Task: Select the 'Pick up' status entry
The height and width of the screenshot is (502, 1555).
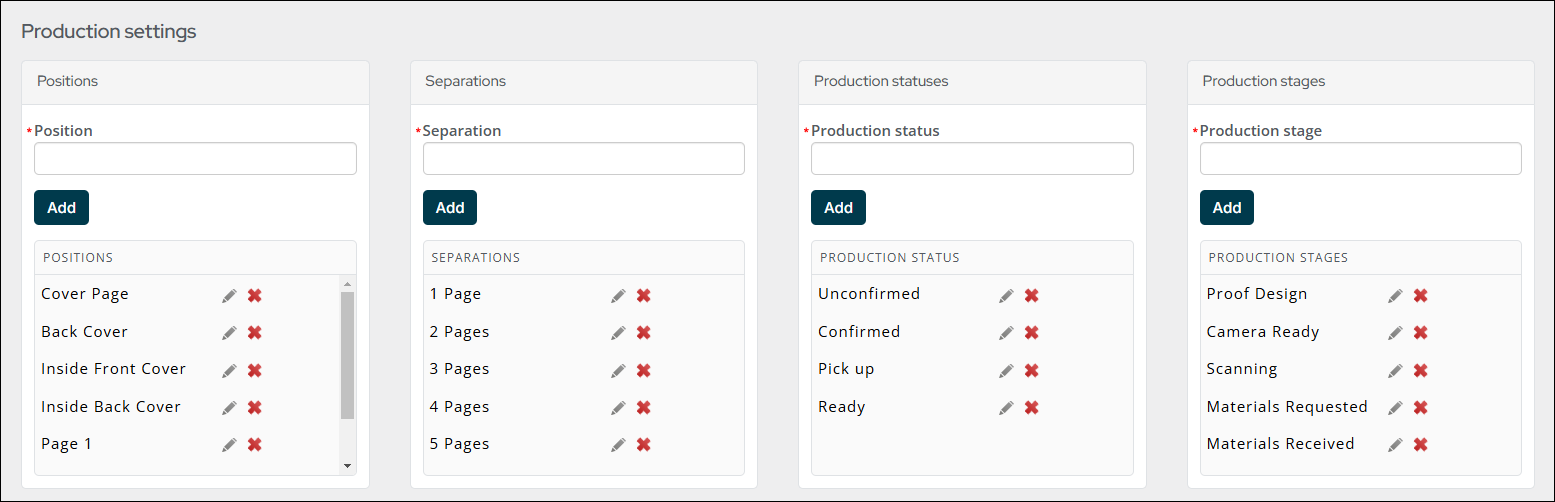Action: pos(846,369)
